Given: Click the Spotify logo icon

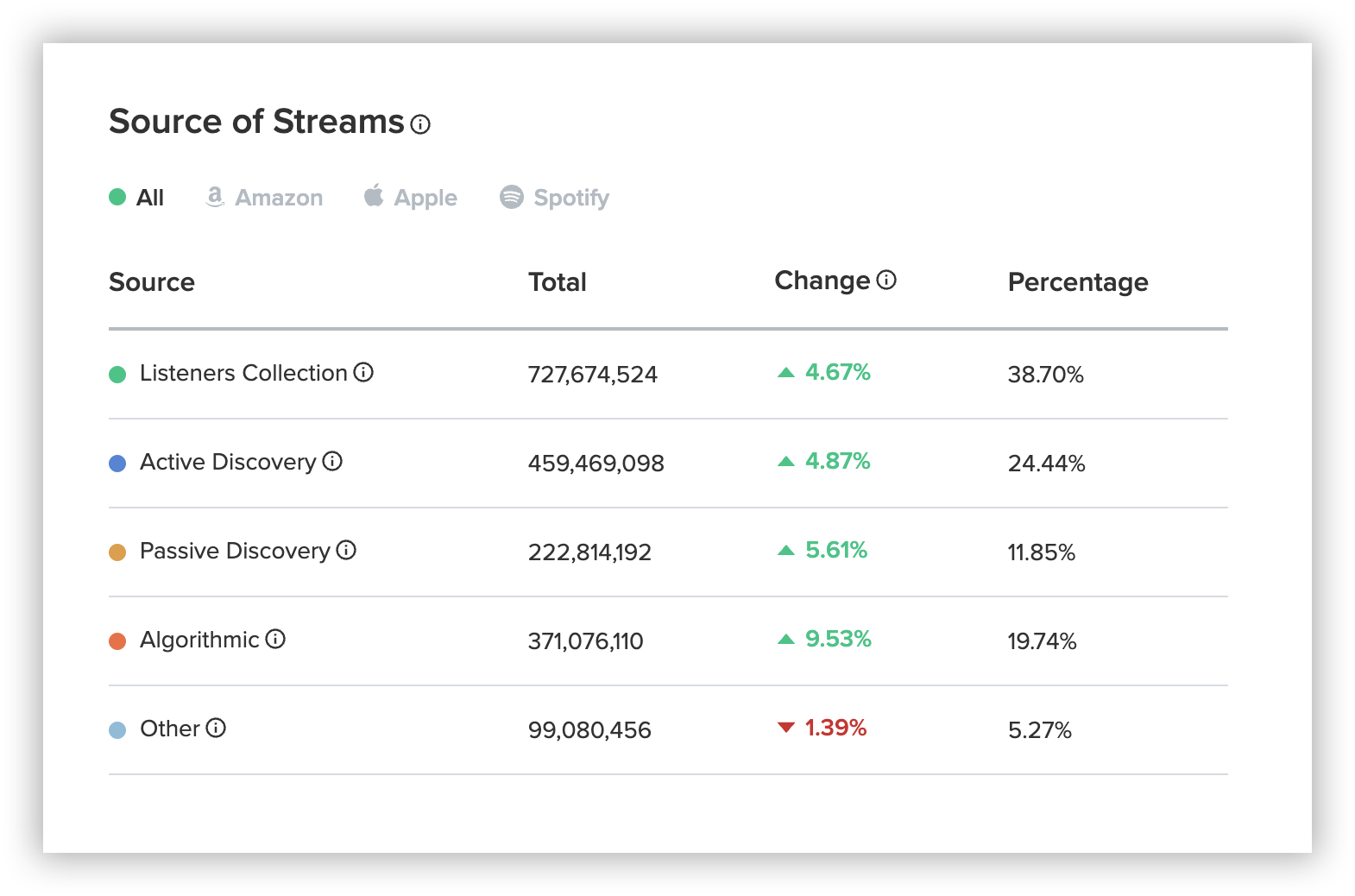Looking at the screenshot, I should click(512, 197).
